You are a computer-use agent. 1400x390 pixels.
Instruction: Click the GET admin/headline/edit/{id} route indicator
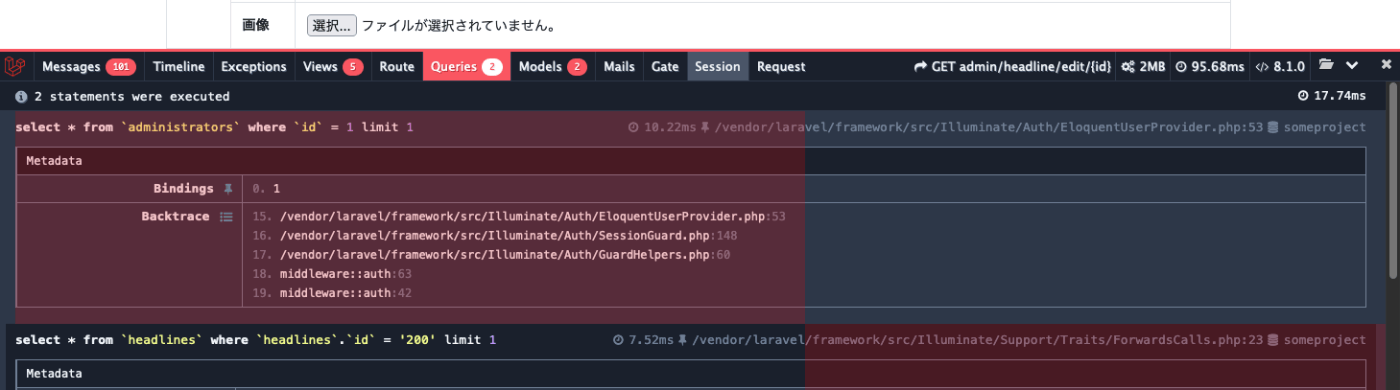tap(1012, 67)
